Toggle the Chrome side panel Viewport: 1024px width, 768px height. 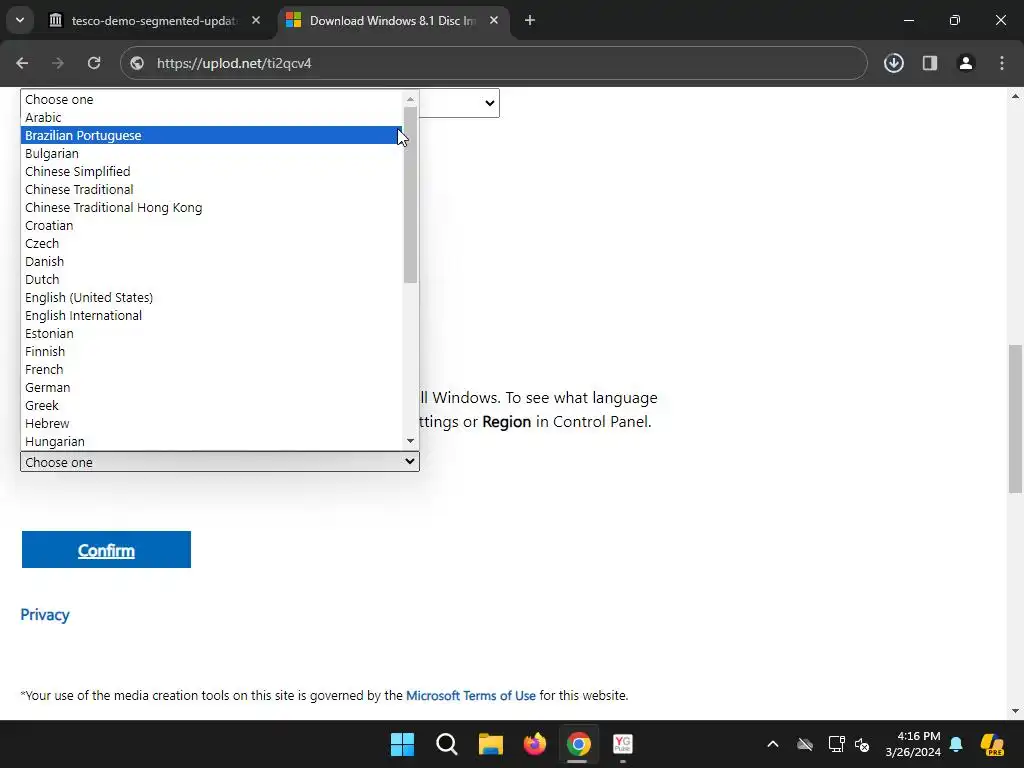(x=930, y=63)
